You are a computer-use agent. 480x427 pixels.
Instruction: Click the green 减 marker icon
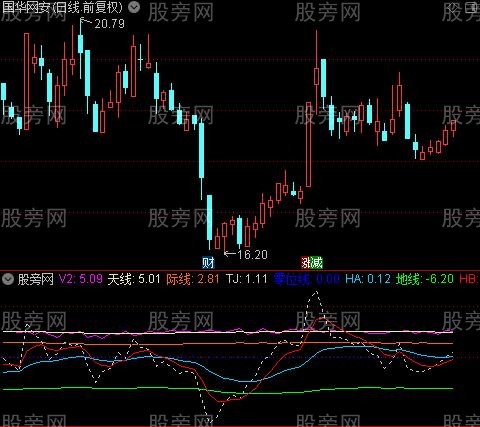[x=317, y=263]
